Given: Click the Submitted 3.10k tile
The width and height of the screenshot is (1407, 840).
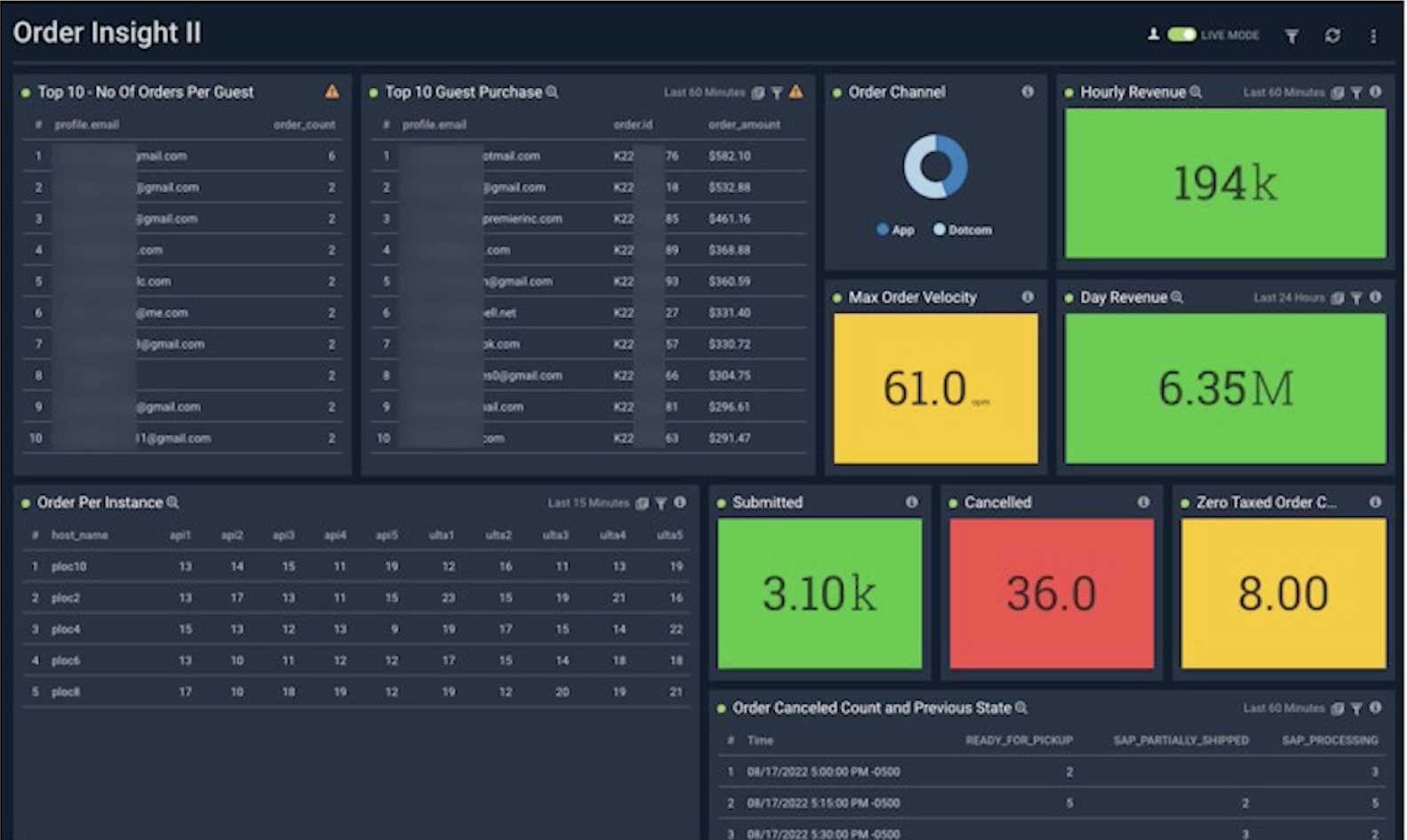Looking at the screenshot, I should pyautogui.click(x=819, y=593).
